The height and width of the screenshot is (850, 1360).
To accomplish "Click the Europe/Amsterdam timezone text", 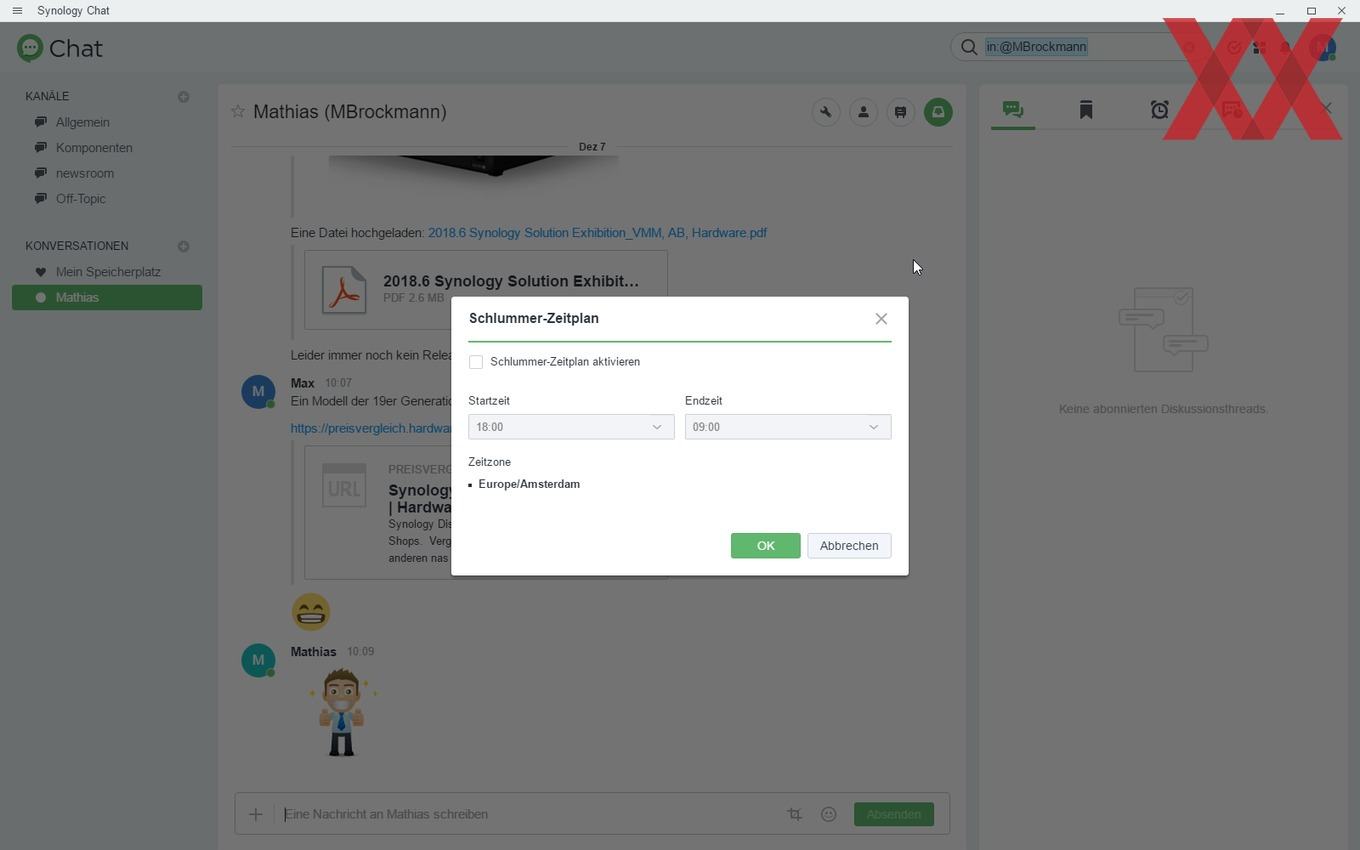I will (x=529, y=484).
